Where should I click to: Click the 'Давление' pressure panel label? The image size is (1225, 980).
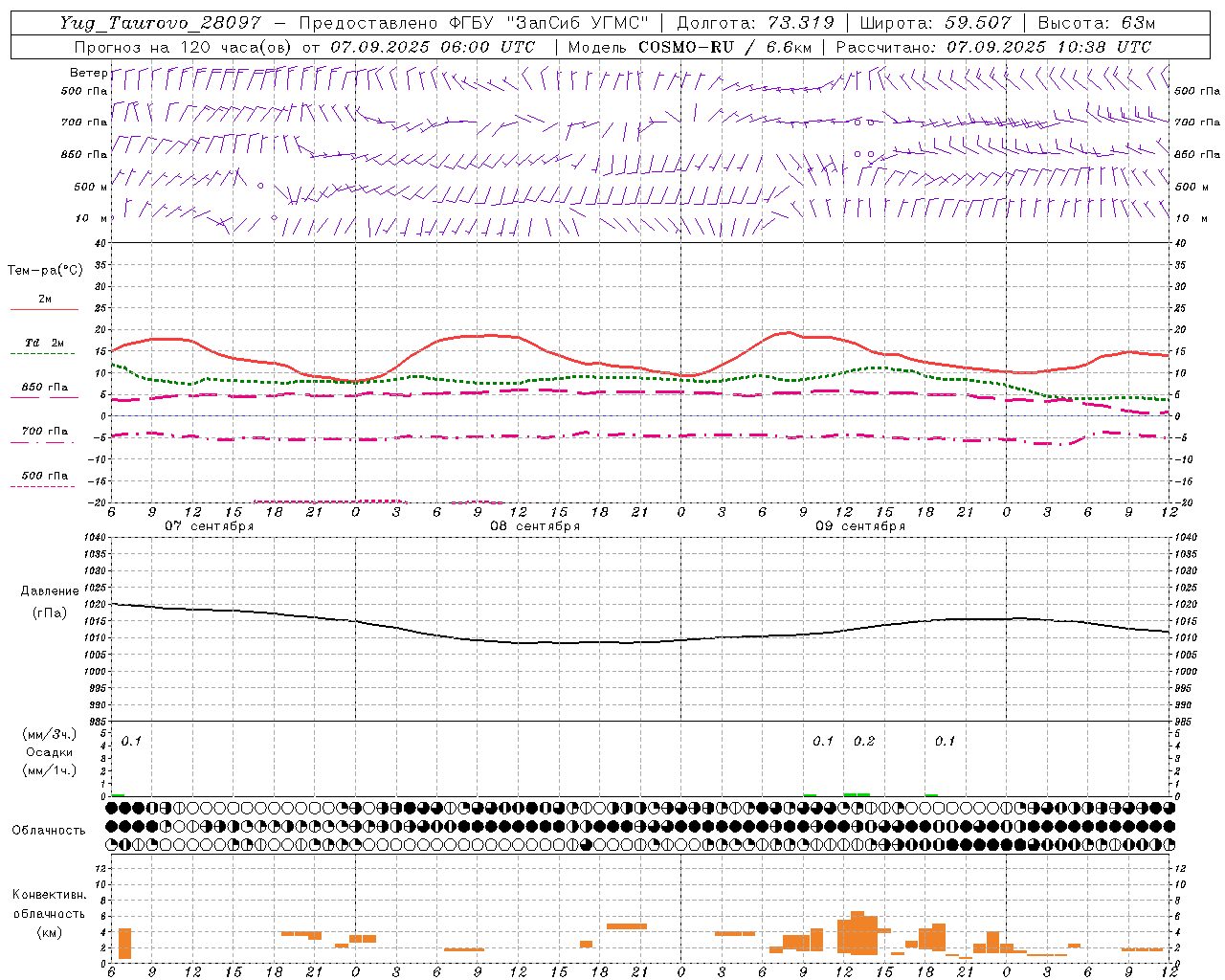click(x=50, y=591)
